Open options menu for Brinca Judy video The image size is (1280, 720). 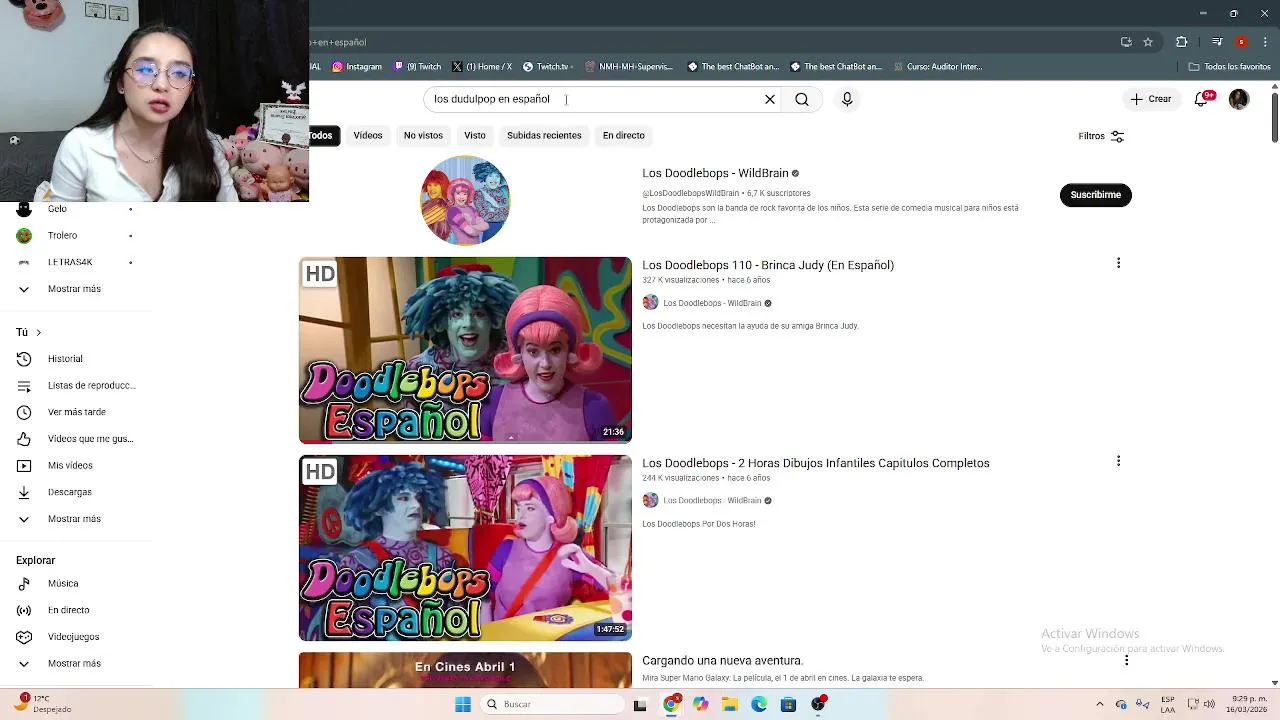coord(1118,263)
